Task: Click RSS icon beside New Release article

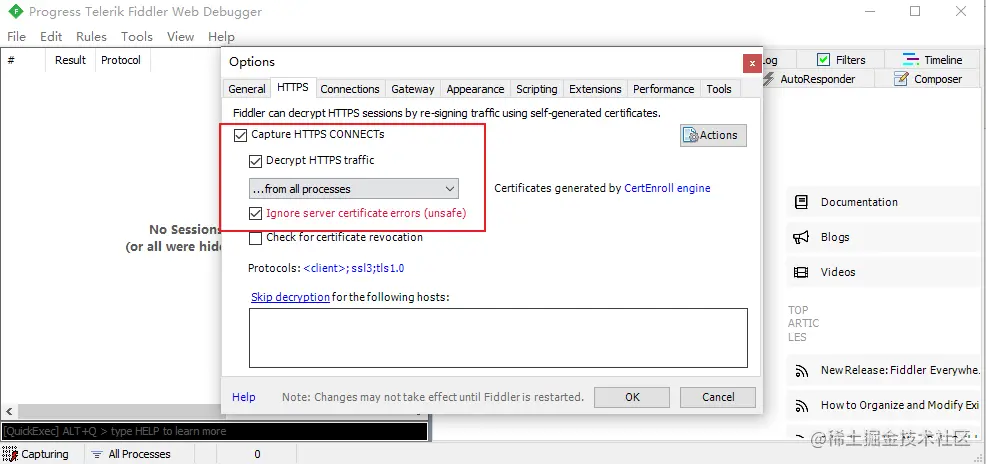Action: tap(802, 371)
